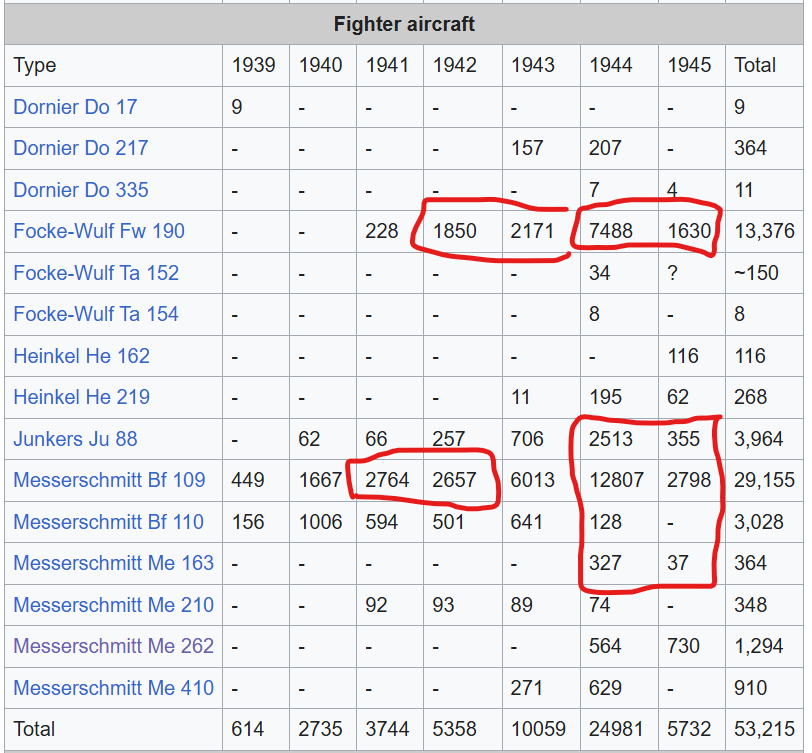The width and height of the screenshot is (812, 753).
Task: Select the Bf 109 cell 2657
Action: point(462,480)
